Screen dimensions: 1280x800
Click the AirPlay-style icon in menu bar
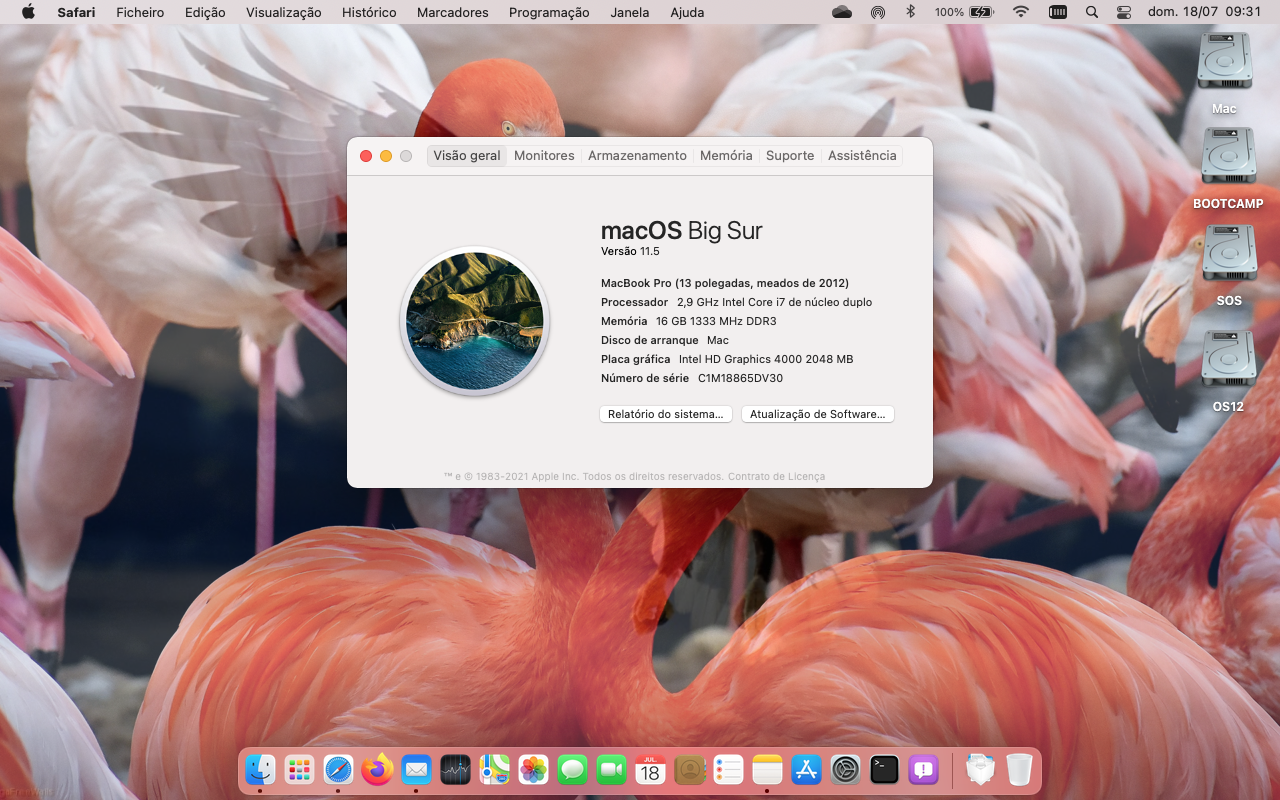tap(878, 12)
